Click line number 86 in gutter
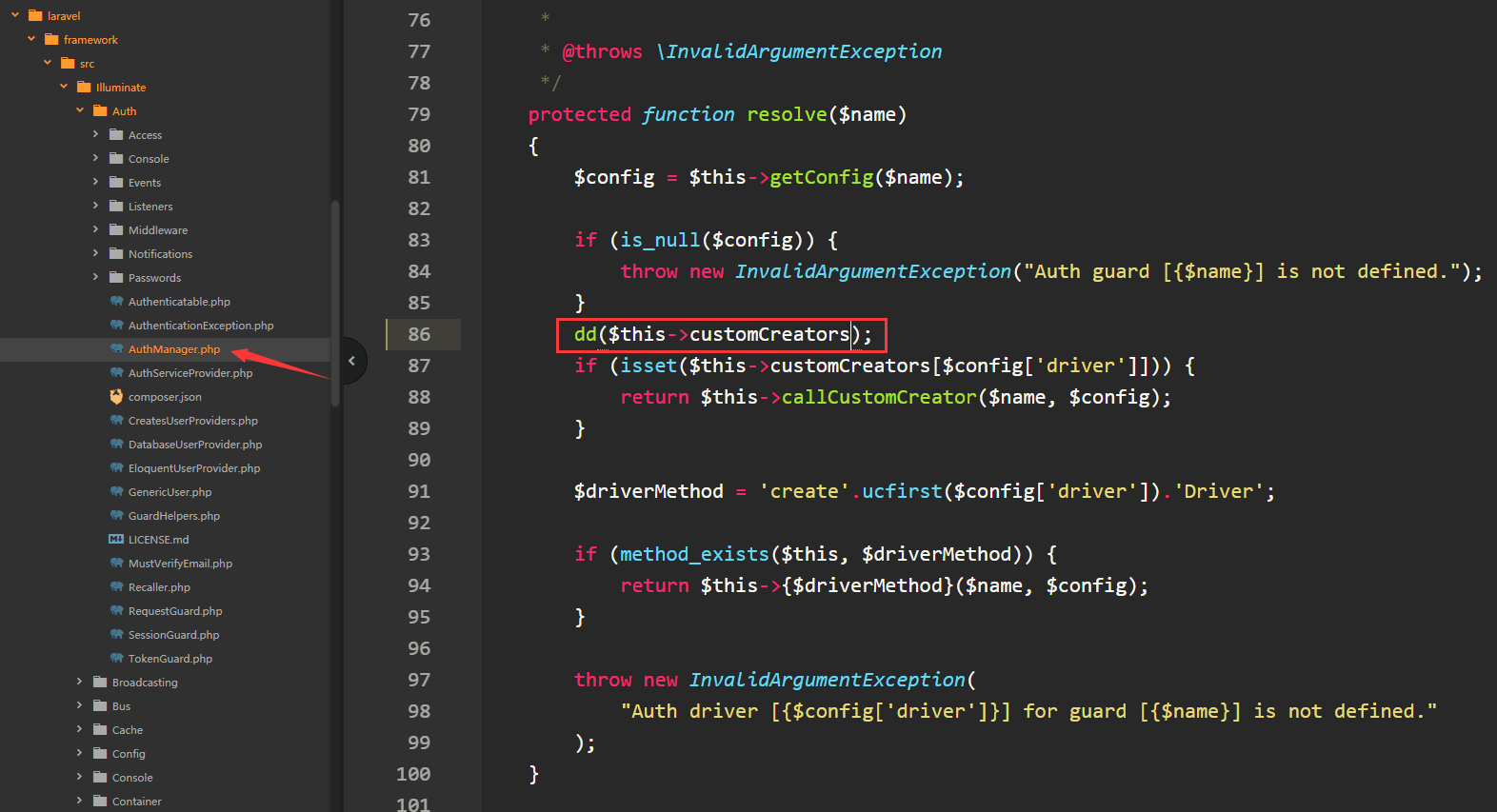 [419, 334]
